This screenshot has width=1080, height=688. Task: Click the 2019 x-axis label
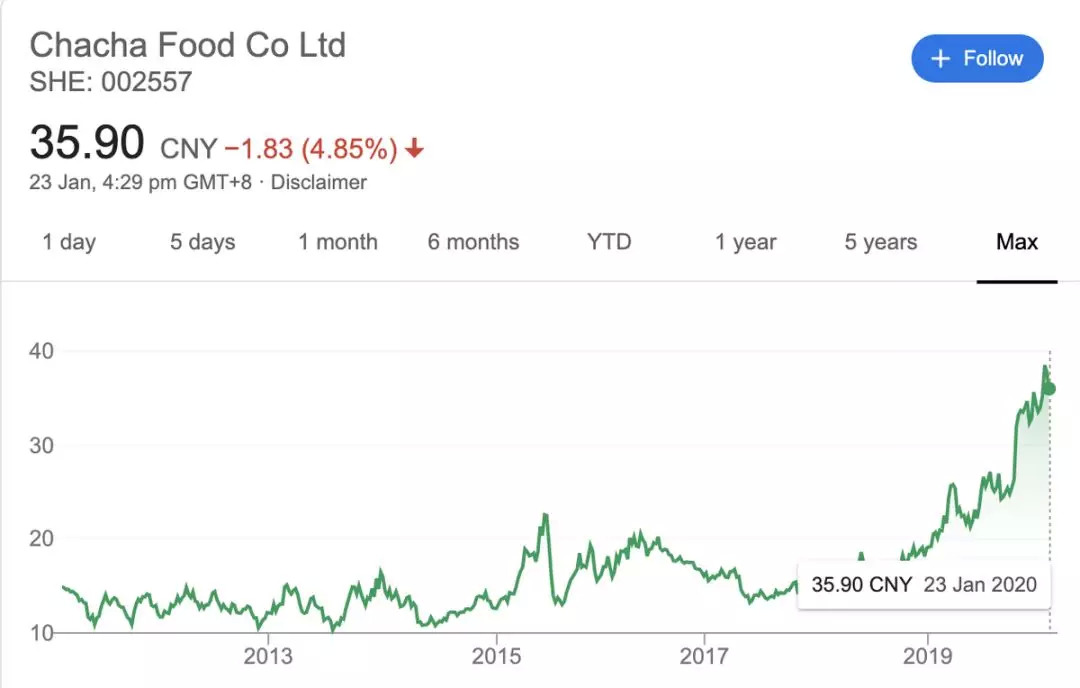928,656
